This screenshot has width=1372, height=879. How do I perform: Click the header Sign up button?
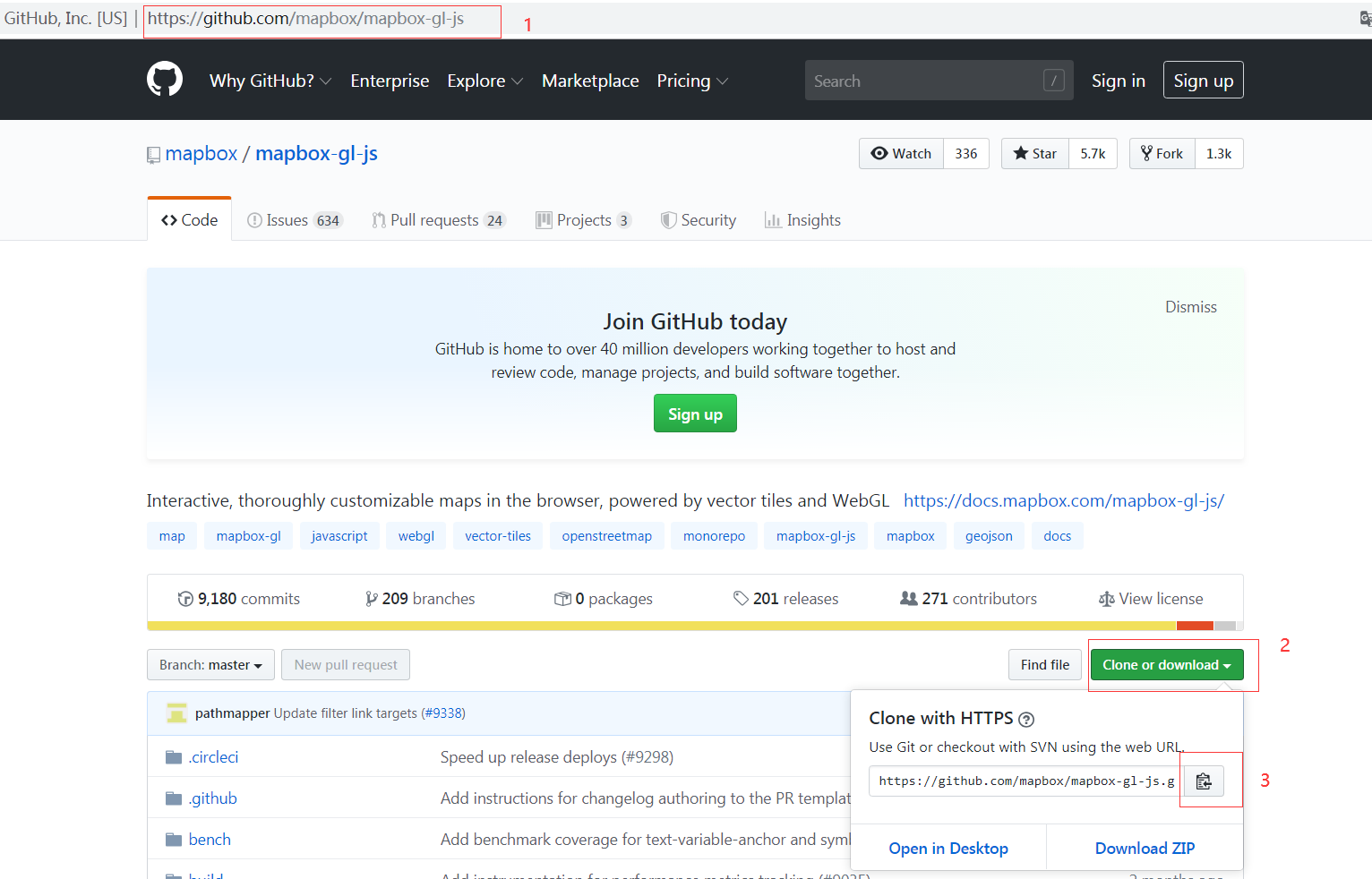click(x=1203, y=81)
